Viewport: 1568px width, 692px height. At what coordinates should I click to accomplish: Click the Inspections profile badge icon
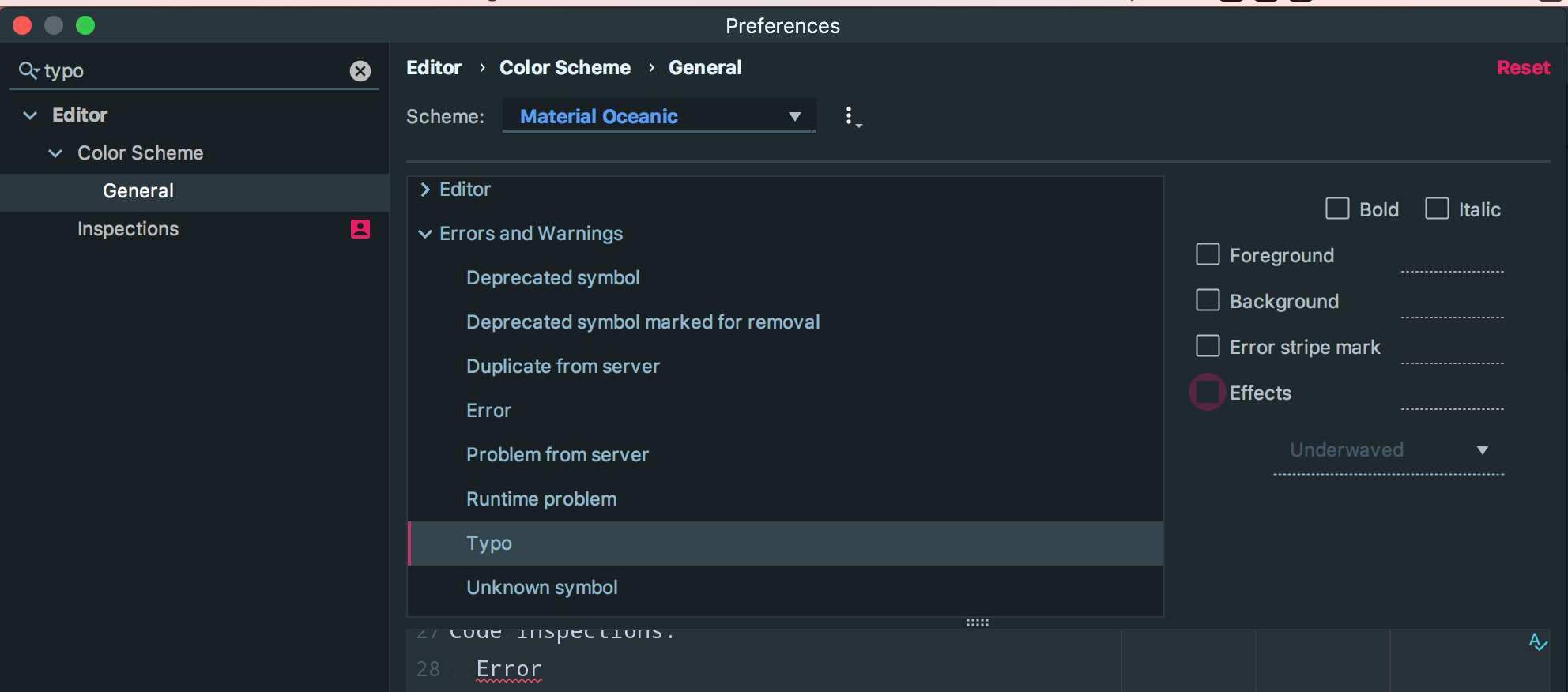pyautogui.click(x=360, y=229)
